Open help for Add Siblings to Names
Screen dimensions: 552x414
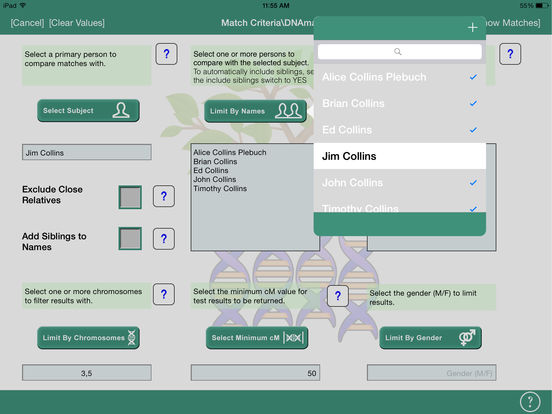coord(164,239)
